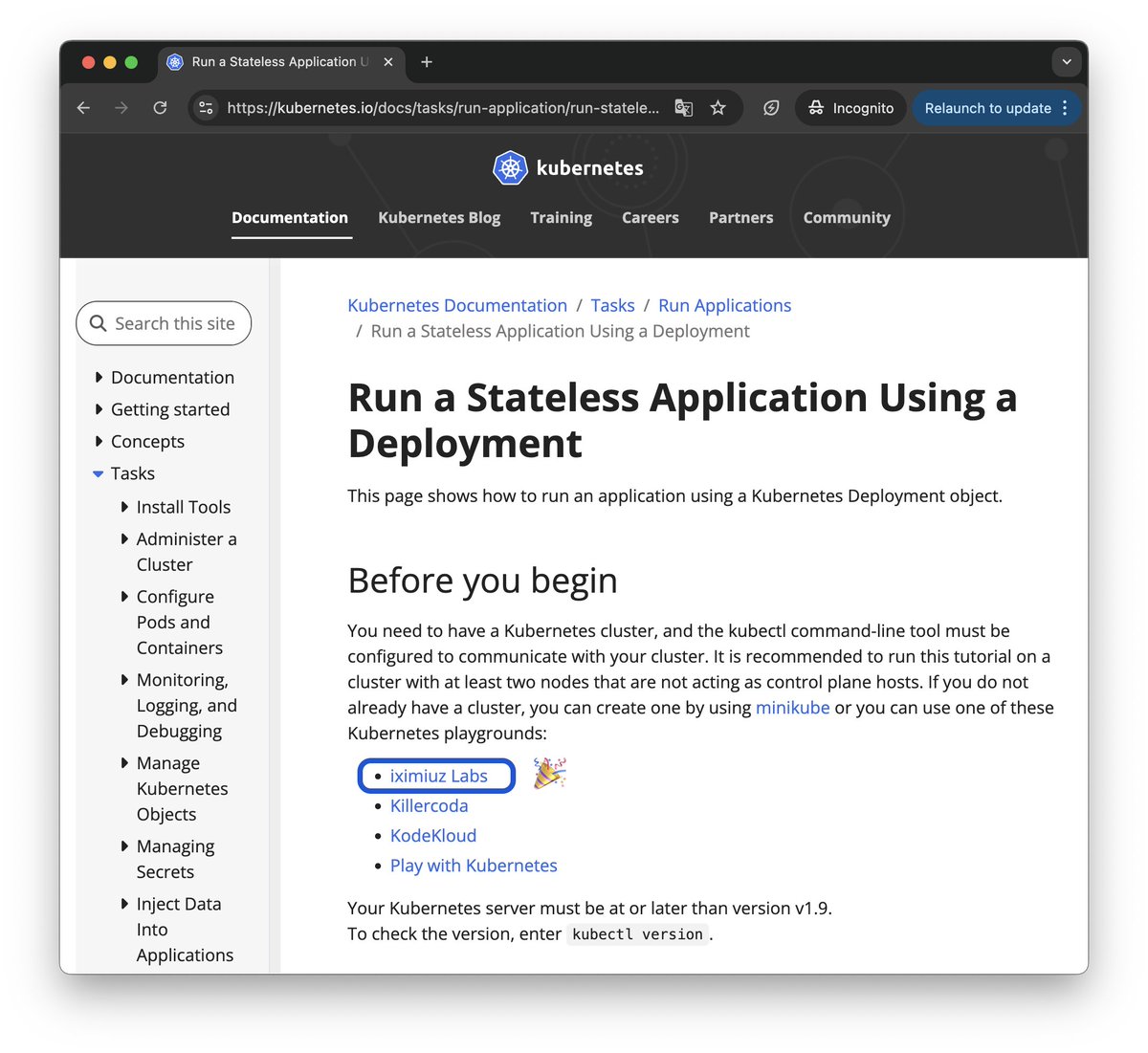
Task: Click the Kubernetes wheel logo
Action: (510, 168)
